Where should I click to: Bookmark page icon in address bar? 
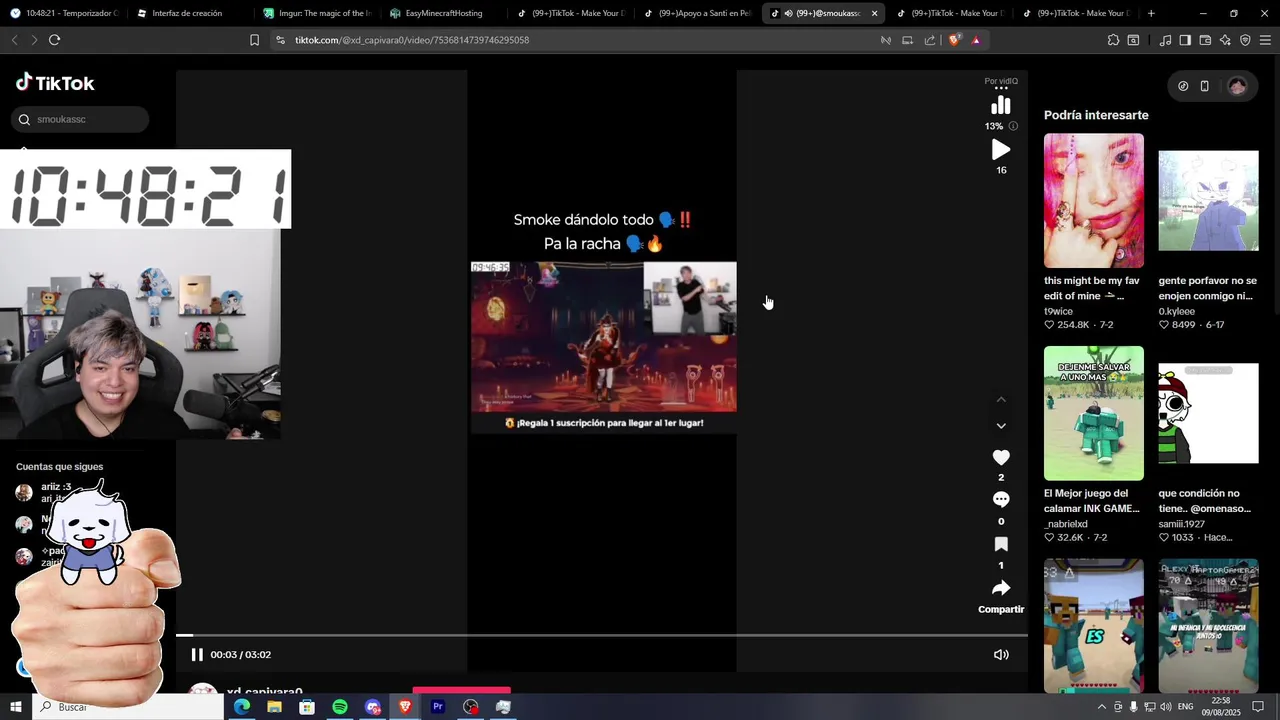(x=254, y=40)
